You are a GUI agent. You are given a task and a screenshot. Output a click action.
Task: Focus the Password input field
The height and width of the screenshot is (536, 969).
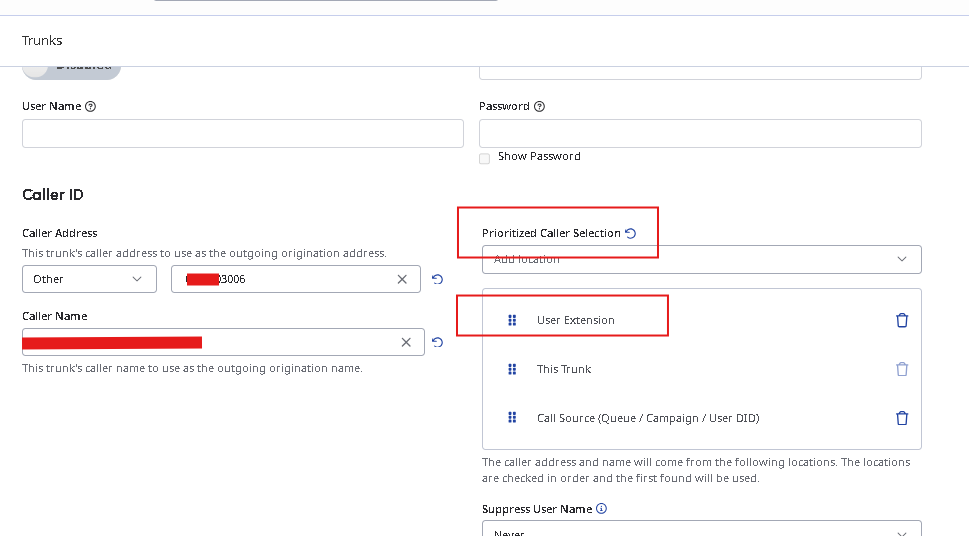tap(700, 133)
